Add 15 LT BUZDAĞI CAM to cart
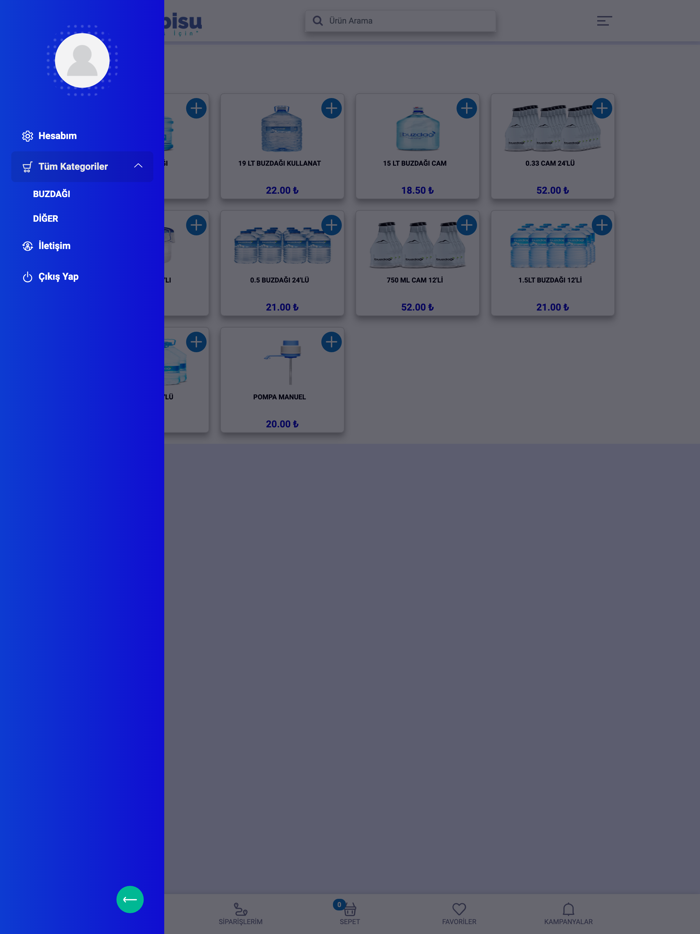 466,108
